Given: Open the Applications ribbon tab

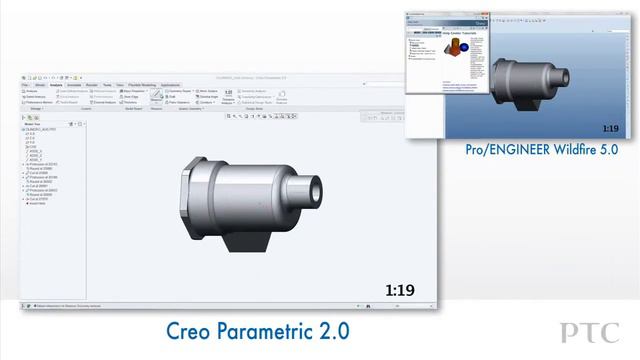Looking at the screenshot, I should [x=170, y=85].
